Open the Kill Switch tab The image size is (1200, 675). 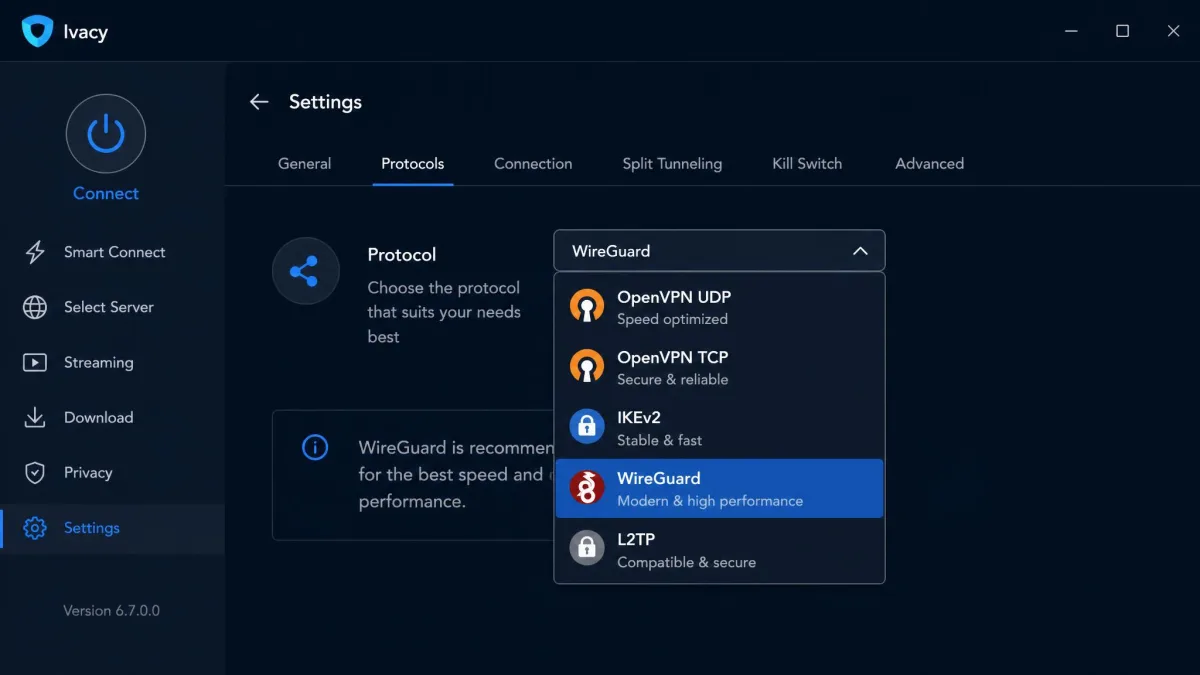point(807,163)
